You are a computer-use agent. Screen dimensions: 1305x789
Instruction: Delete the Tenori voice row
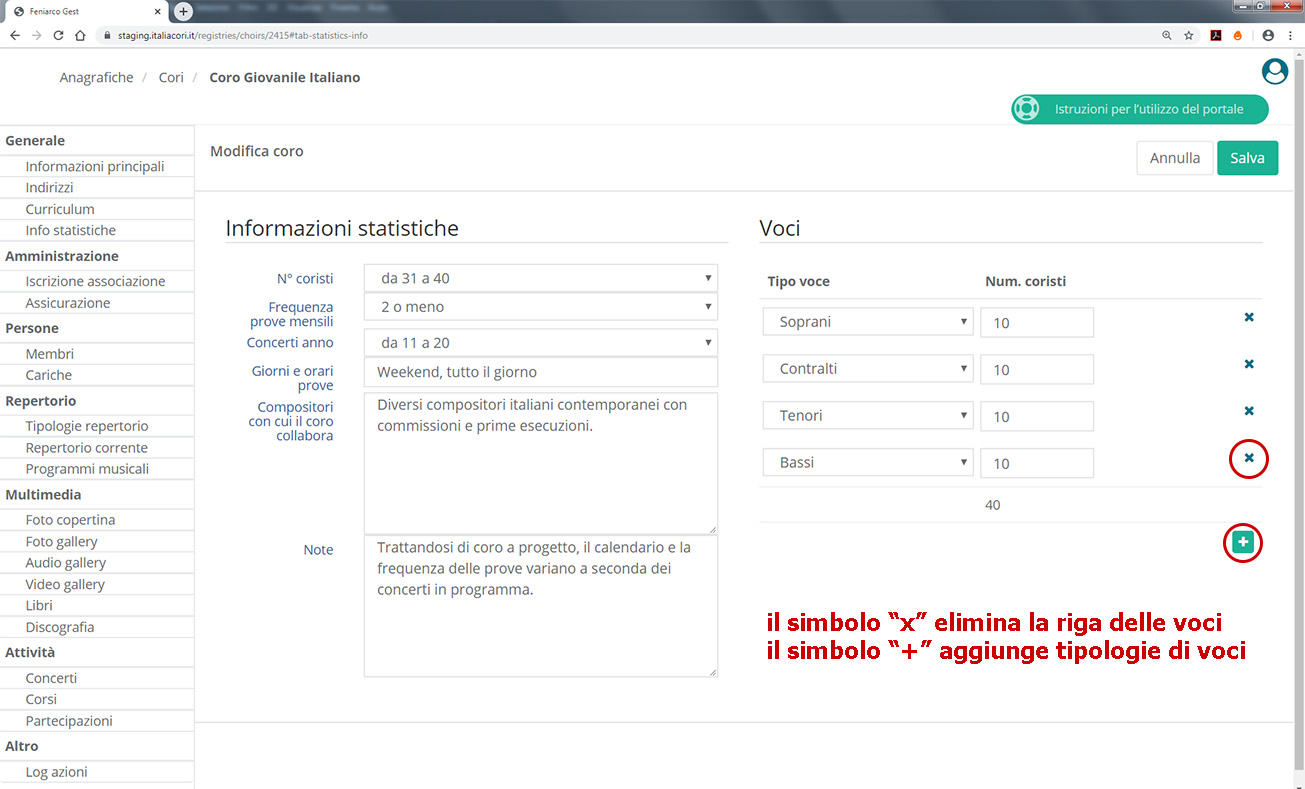[1248, 411]
